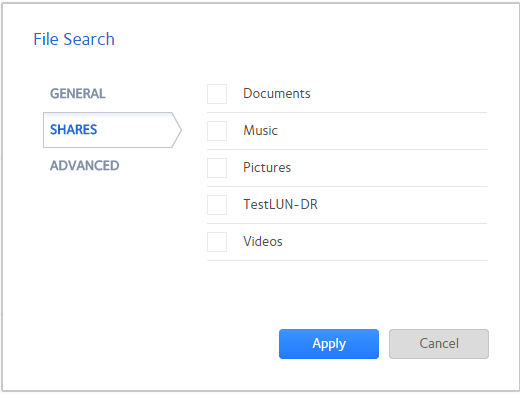Click the Music label text
520x395 pixels.
click(260, 131)
